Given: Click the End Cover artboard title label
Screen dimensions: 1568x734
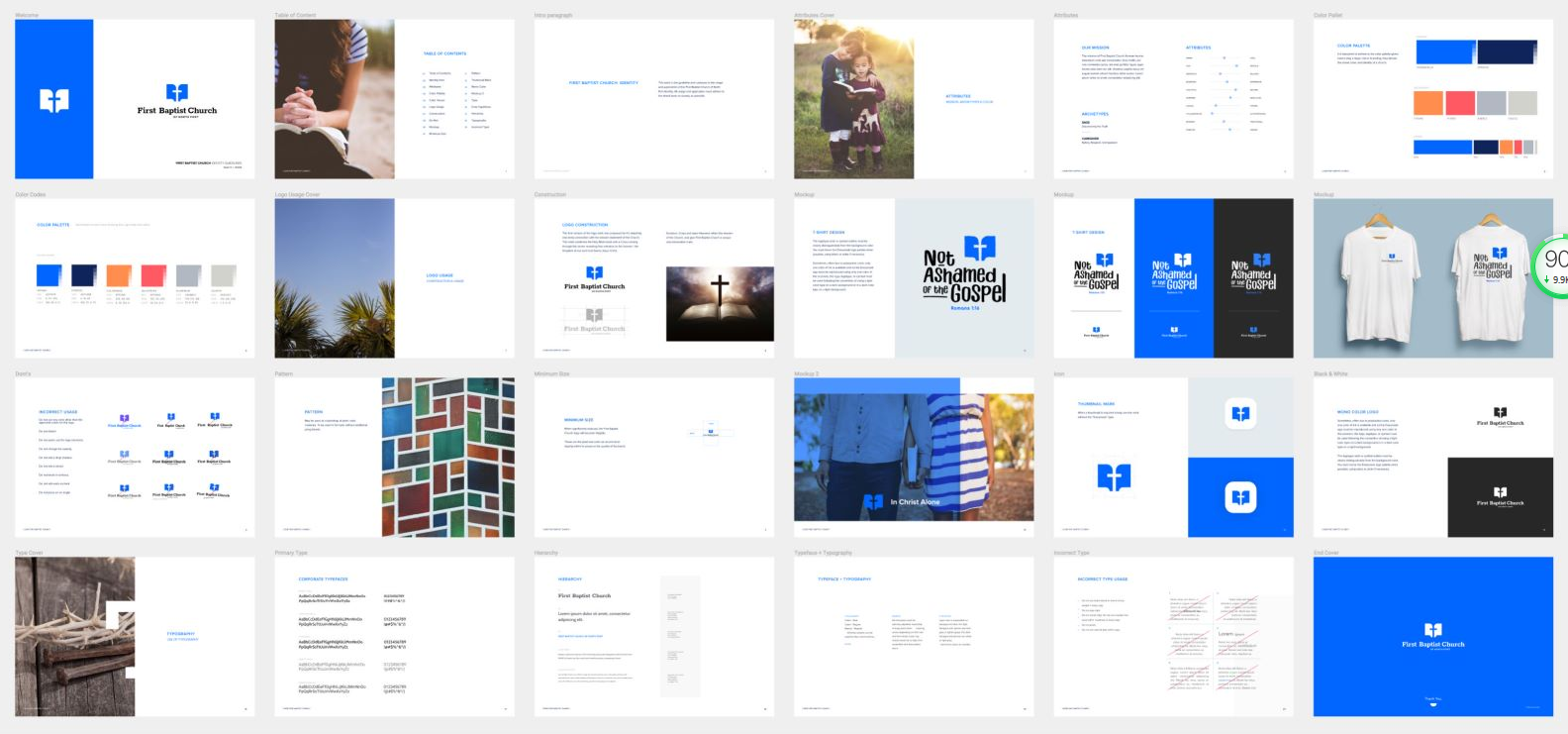Looking at the screenshot, I should click(1325, 553).
